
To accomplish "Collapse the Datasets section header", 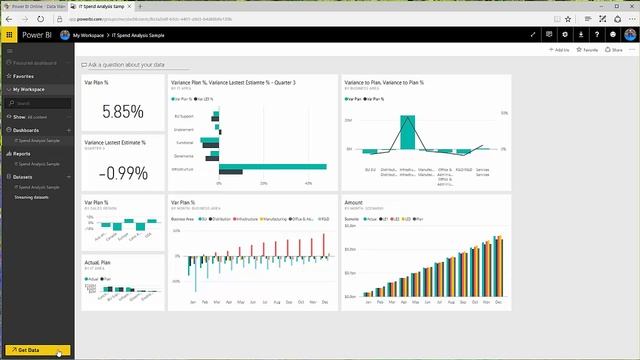I will (22, 177).
